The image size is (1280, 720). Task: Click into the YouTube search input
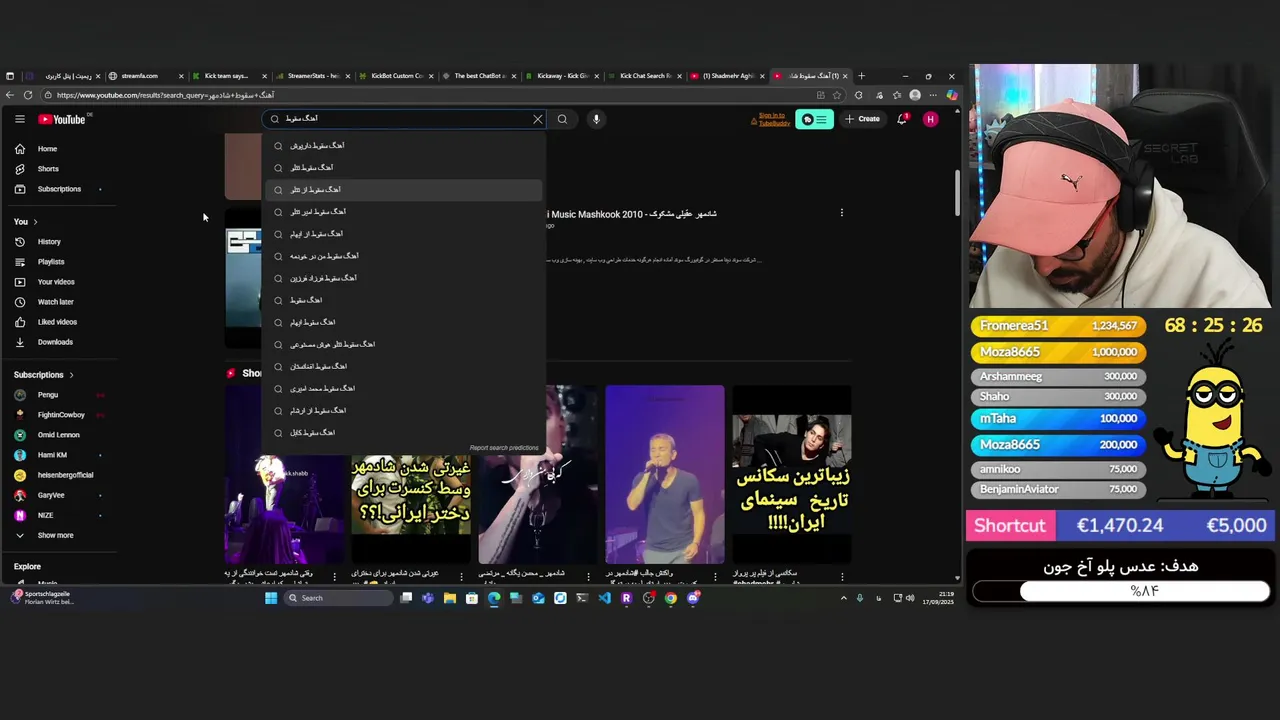point(405,119)
